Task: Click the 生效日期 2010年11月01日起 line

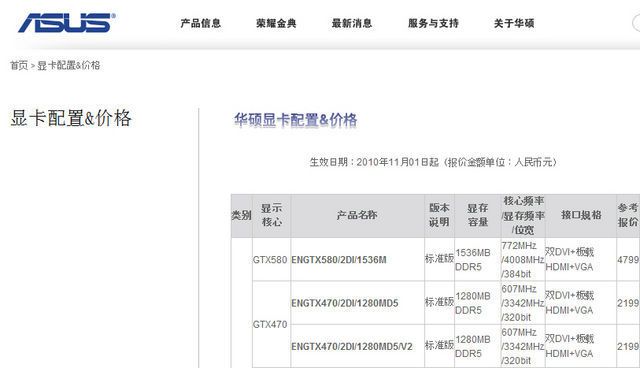Action: pyautogui.click(x=433, y=162)
